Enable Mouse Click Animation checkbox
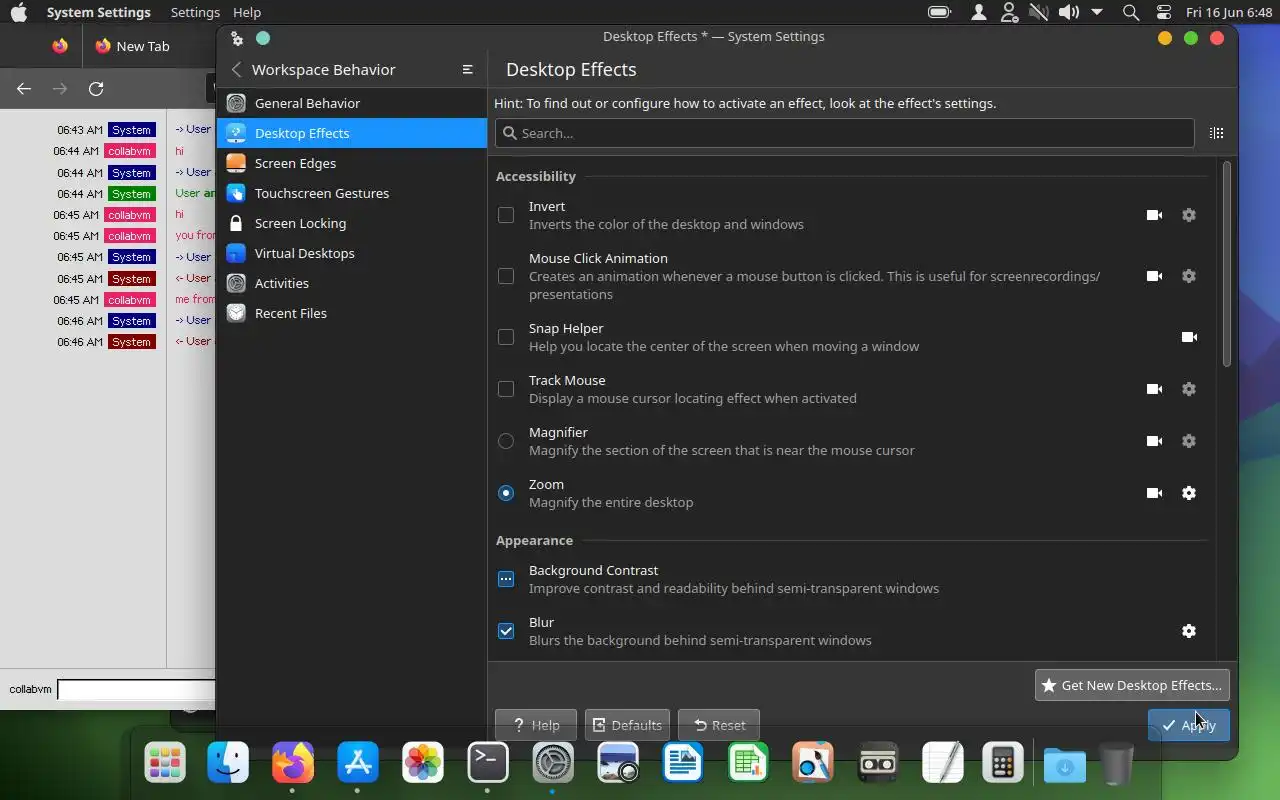Viewport: 1280px width, 800px height. tap(506, 276)
